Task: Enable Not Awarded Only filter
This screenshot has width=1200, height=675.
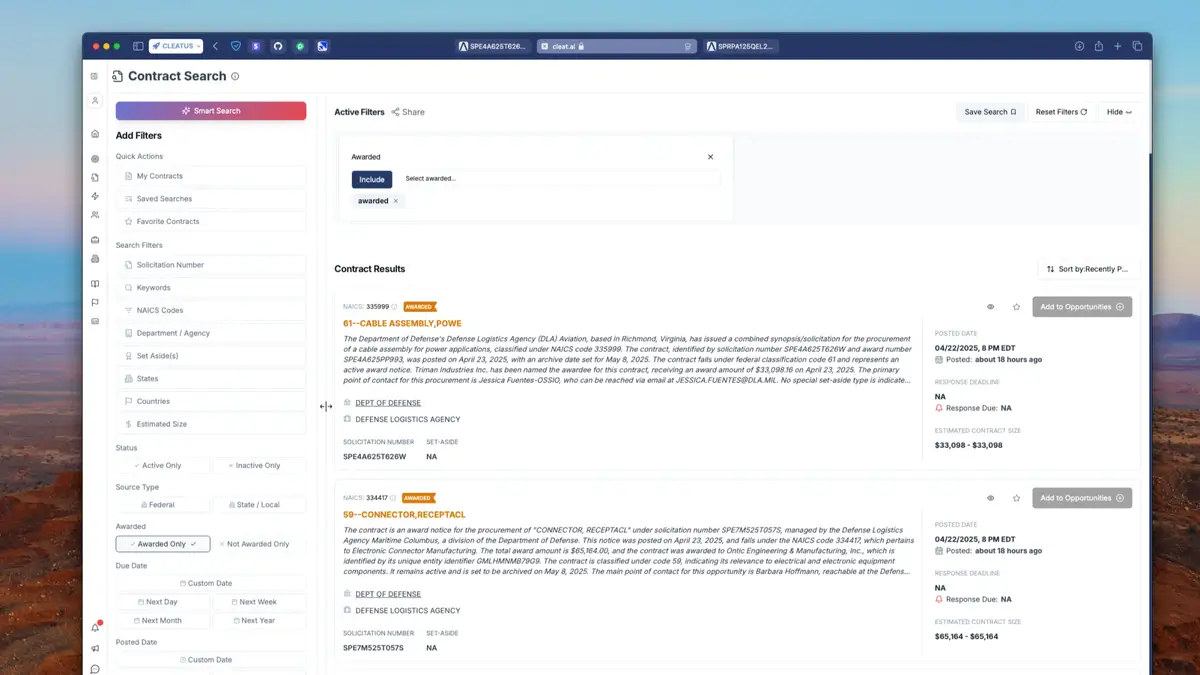Action: pos(259,544)
